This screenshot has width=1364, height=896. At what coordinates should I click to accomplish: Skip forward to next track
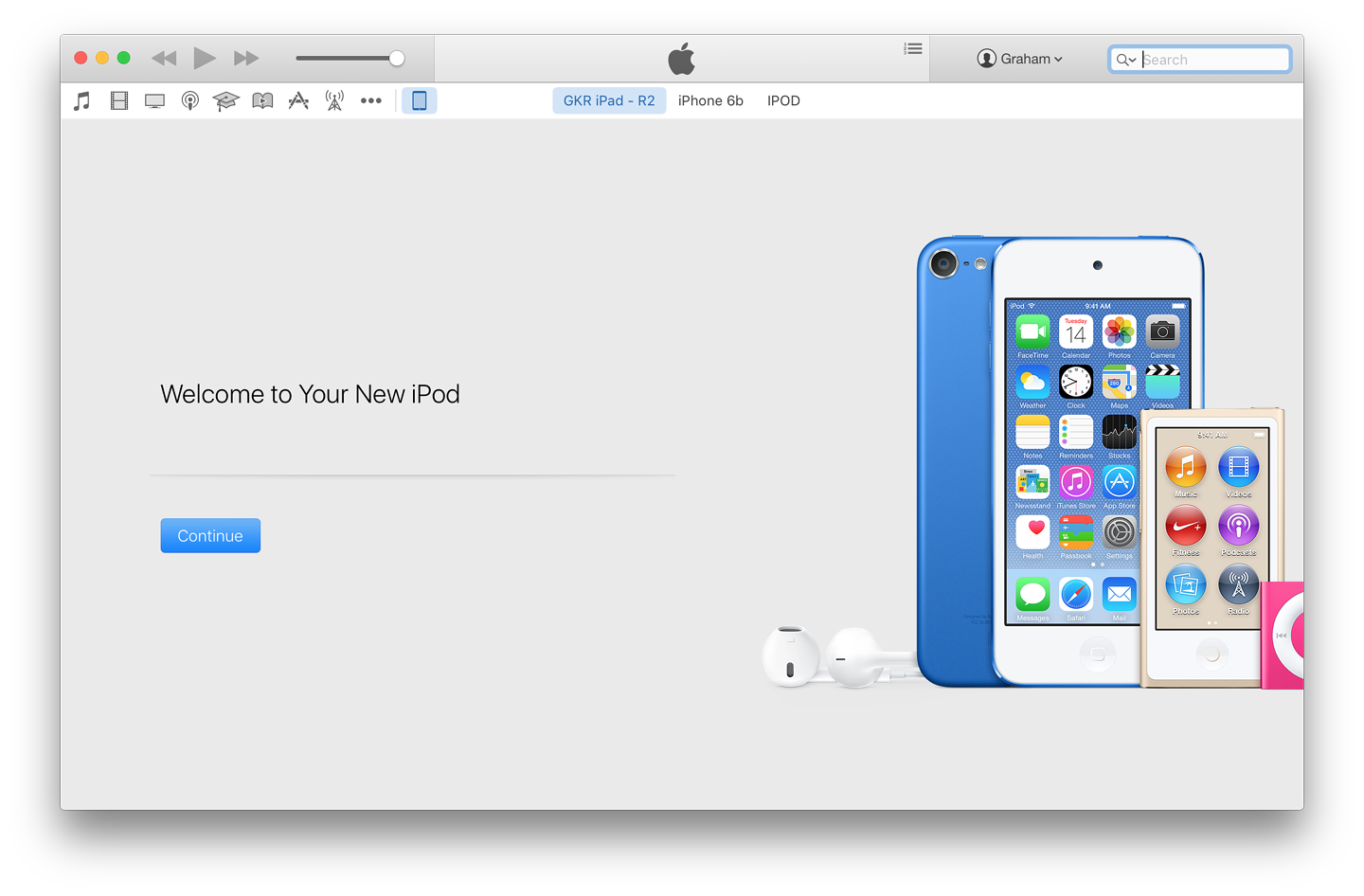tap(246, 59)
